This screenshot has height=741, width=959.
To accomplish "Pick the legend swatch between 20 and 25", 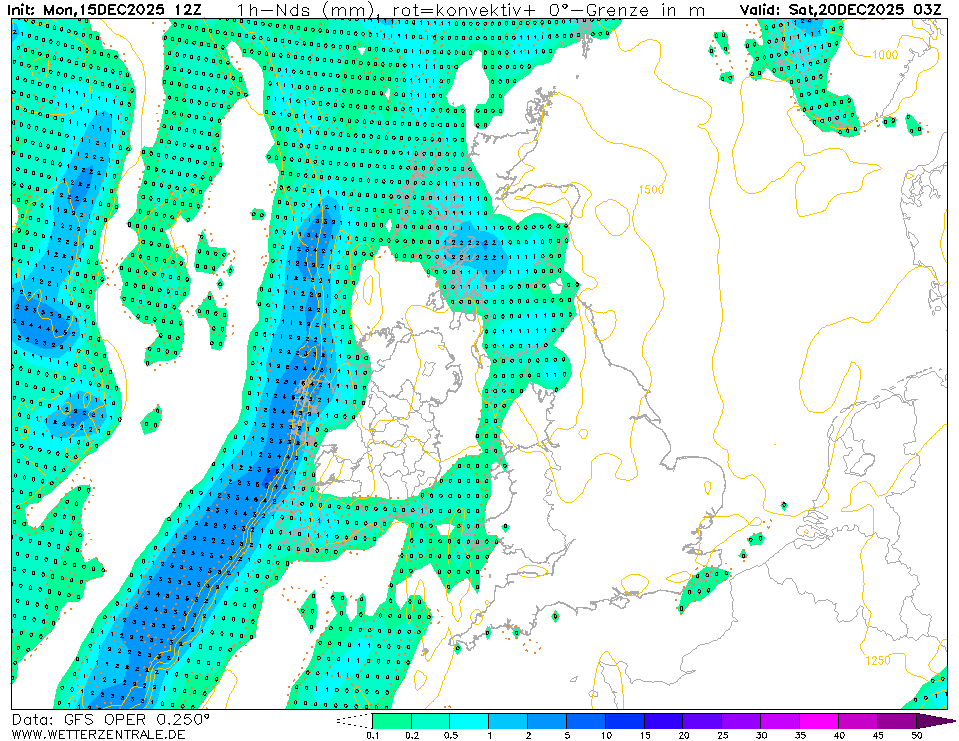I will tap(703, 720).
